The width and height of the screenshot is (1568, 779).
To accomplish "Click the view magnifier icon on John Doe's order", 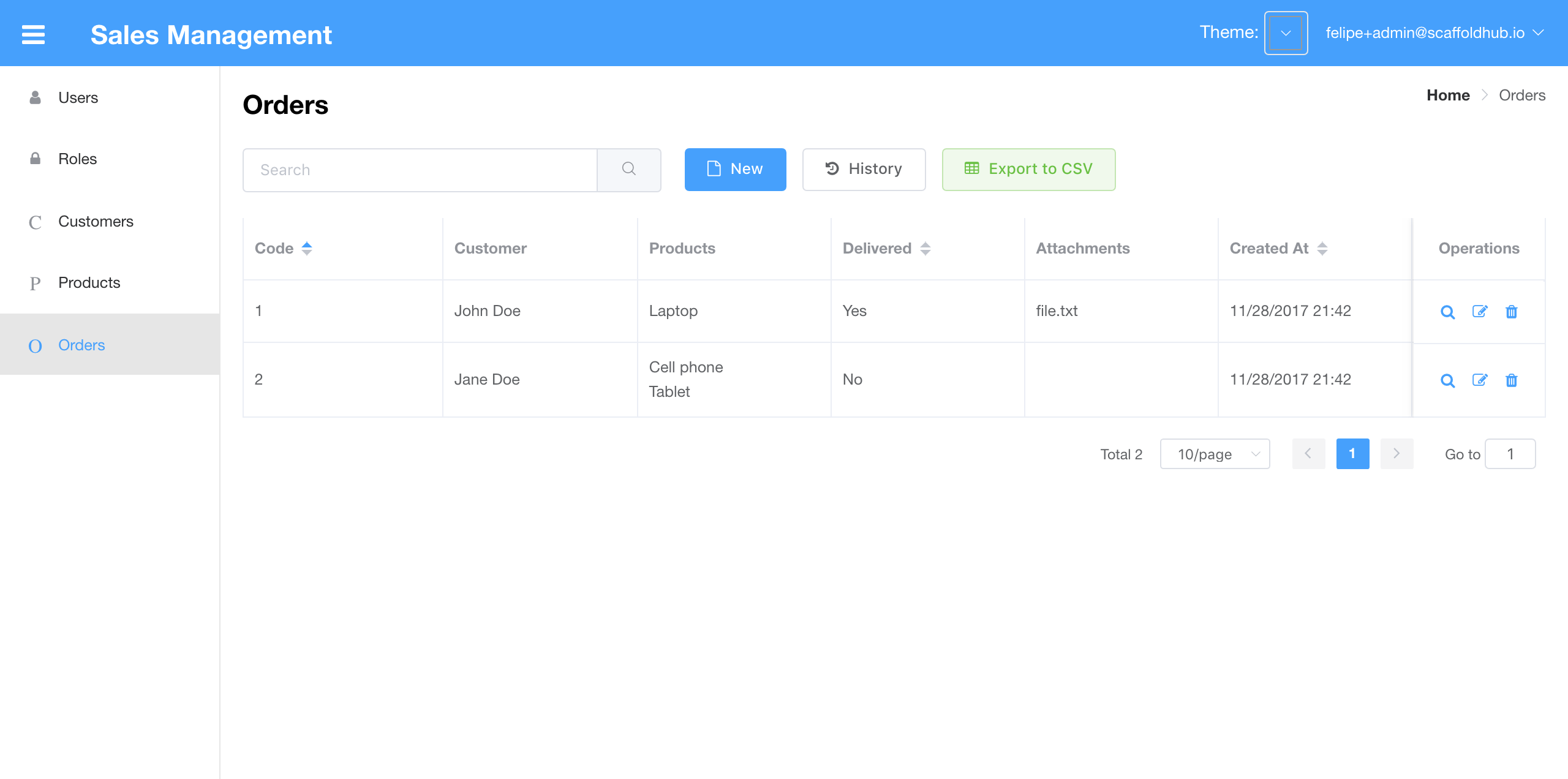I will point(1447,312).
